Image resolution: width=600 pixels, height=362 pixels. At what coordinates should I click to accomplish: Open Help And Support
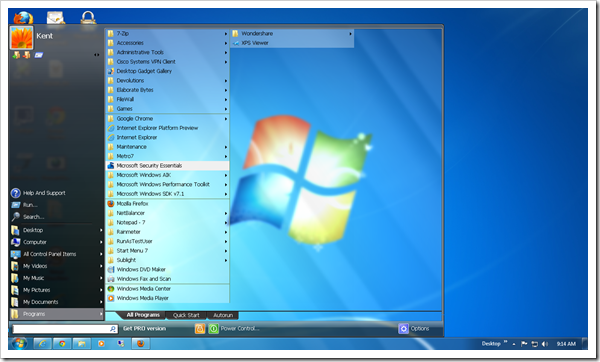57,193
